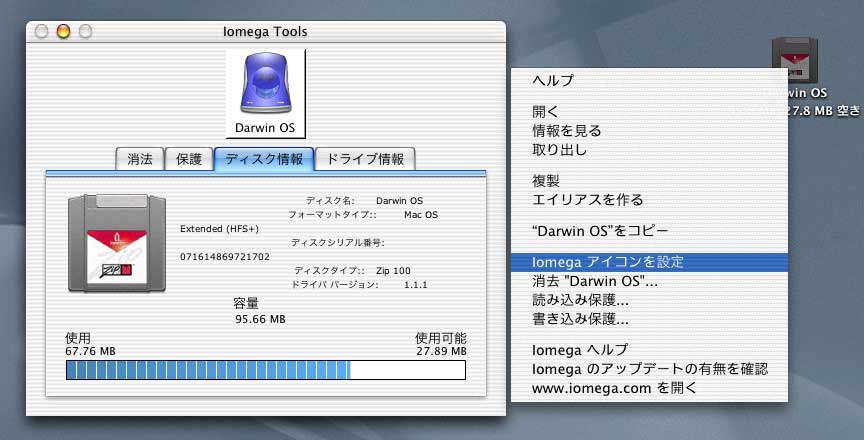Screen dimensions: 864x440
Task: Click the used space value 67.76 MB
Action: (90, 351)
